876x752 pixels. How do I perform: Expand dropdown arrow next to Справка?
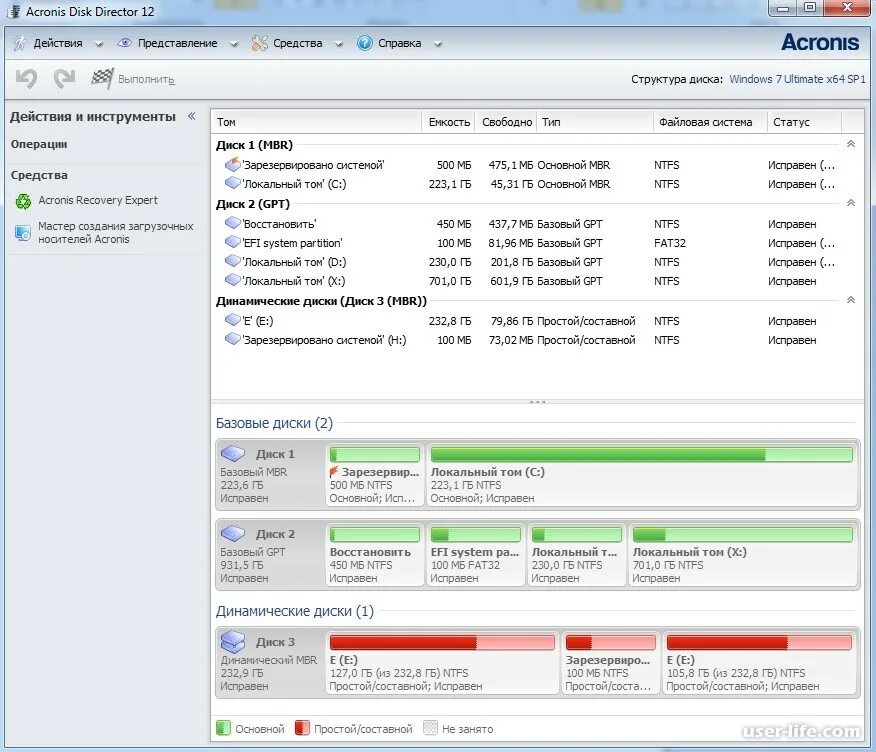point(438,44)
